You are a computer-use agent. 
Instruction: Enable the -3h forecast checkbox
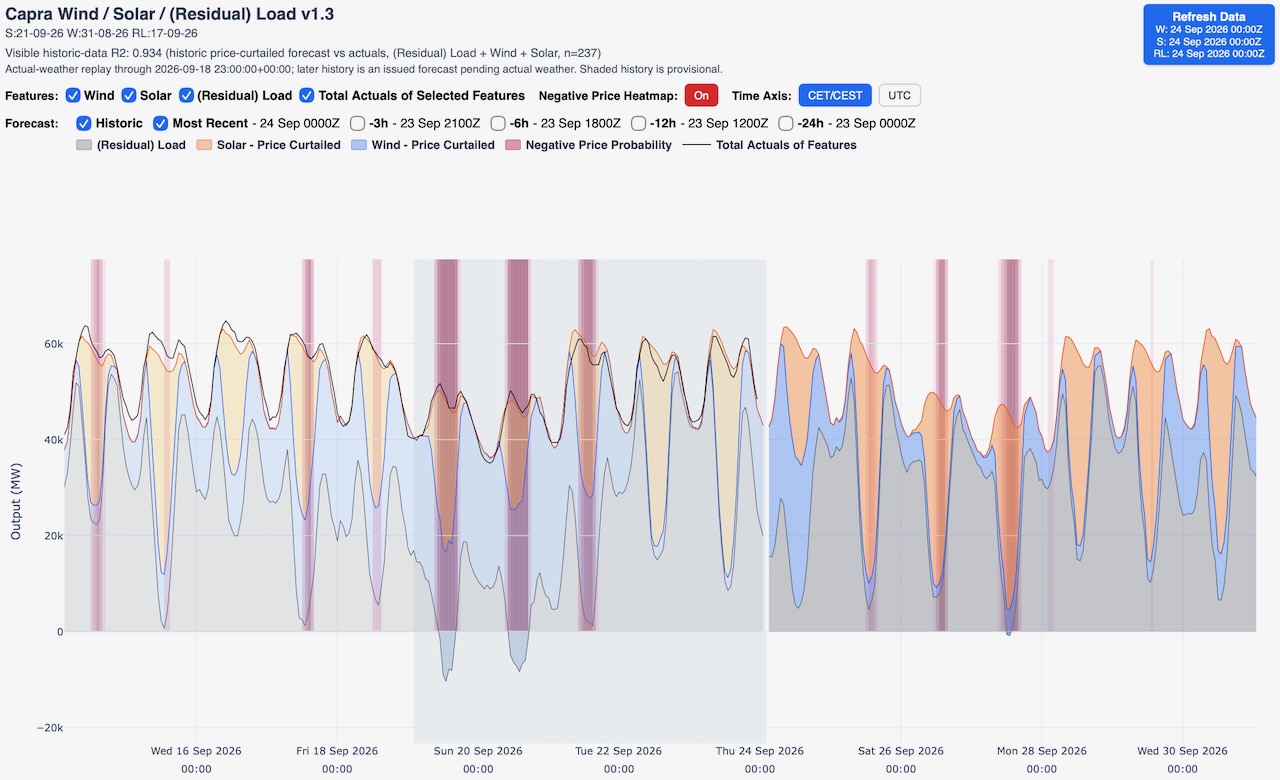(x=358, y=124)
